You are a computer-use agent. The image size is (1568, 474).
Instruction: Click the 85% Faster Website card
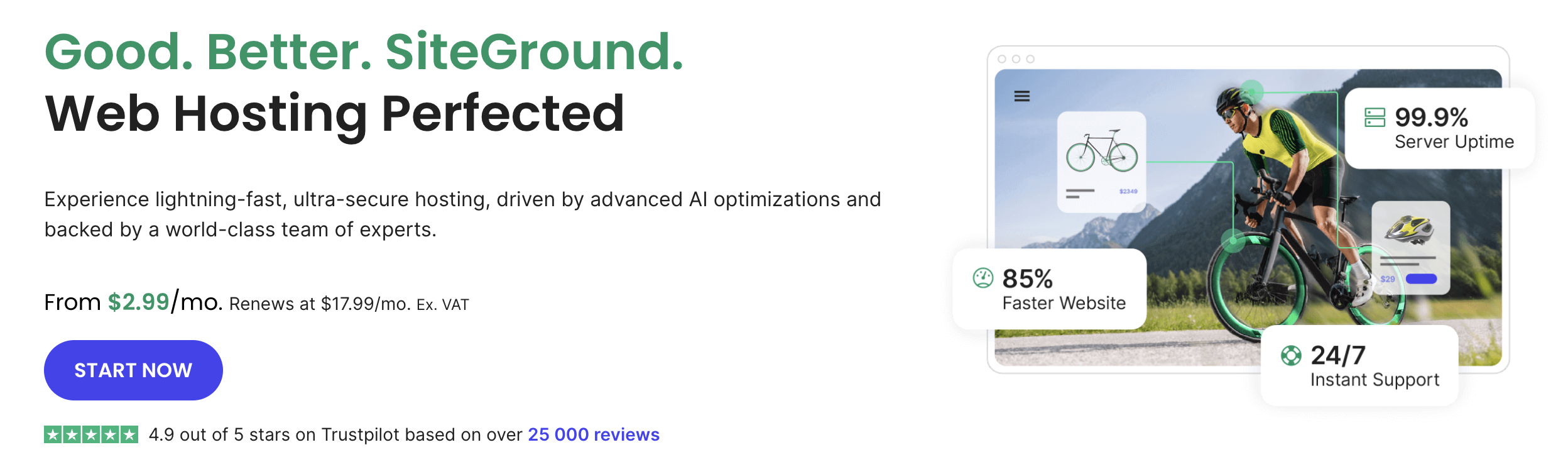(x=1049, y=289)
